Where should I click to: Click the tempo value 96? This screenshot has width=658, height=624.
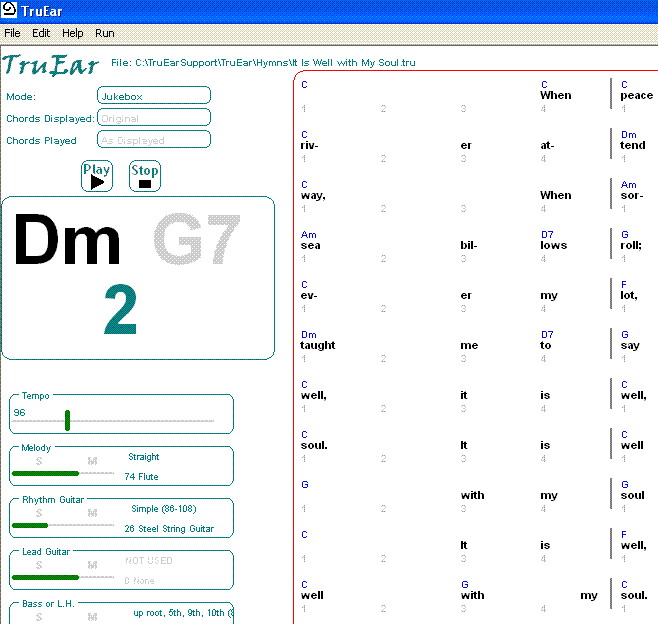coord(19,413)
